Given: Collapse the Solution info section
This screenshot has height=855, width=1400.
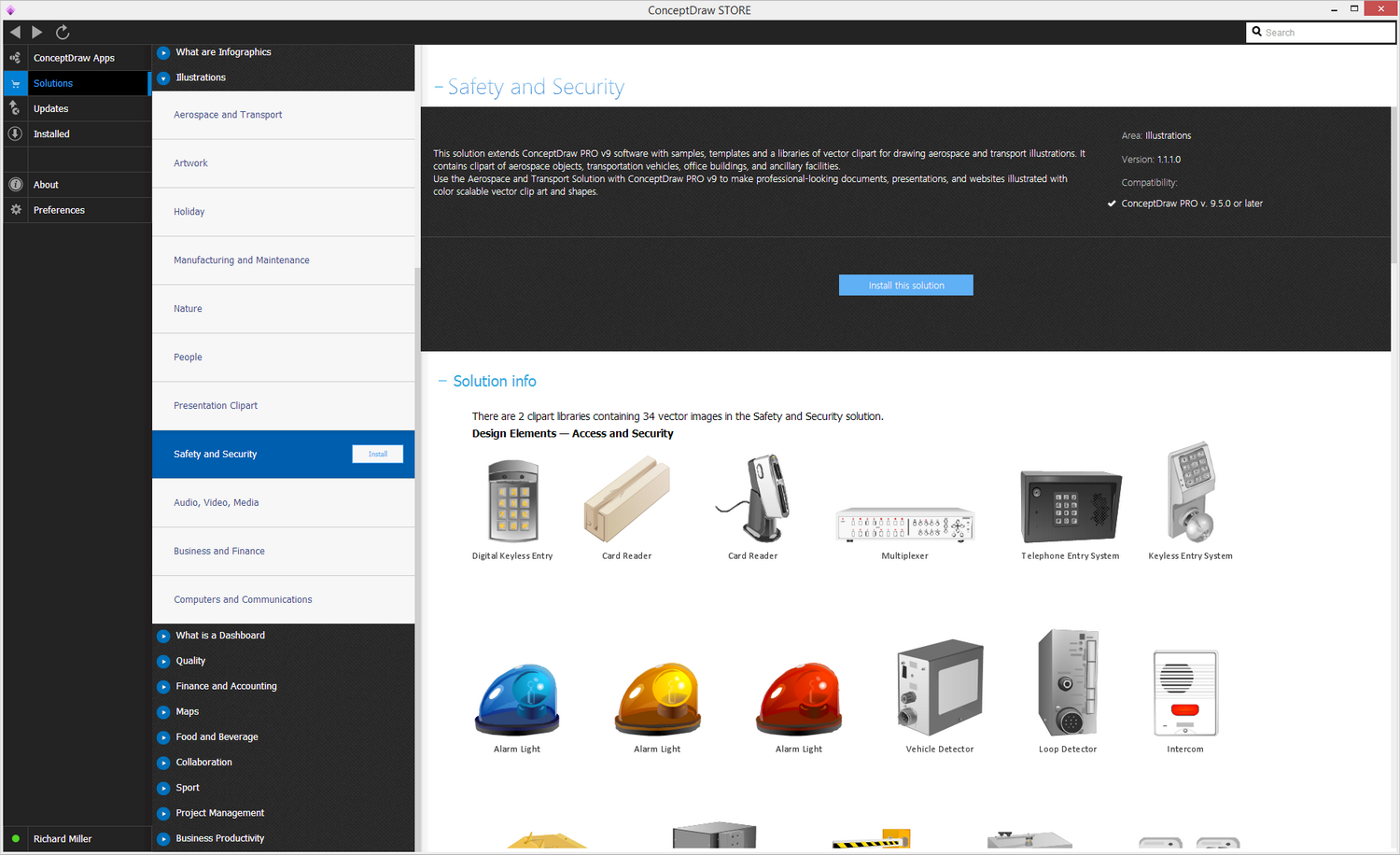Looking at the screenshot, I should click(442, 381).
